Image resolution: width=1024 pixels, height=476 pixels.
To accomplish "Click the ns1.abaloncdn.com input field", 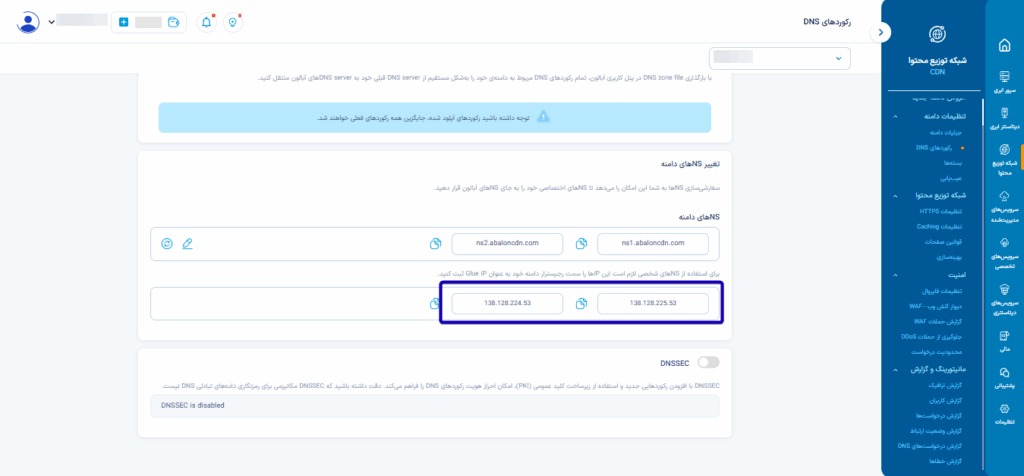I will (653, 244).
